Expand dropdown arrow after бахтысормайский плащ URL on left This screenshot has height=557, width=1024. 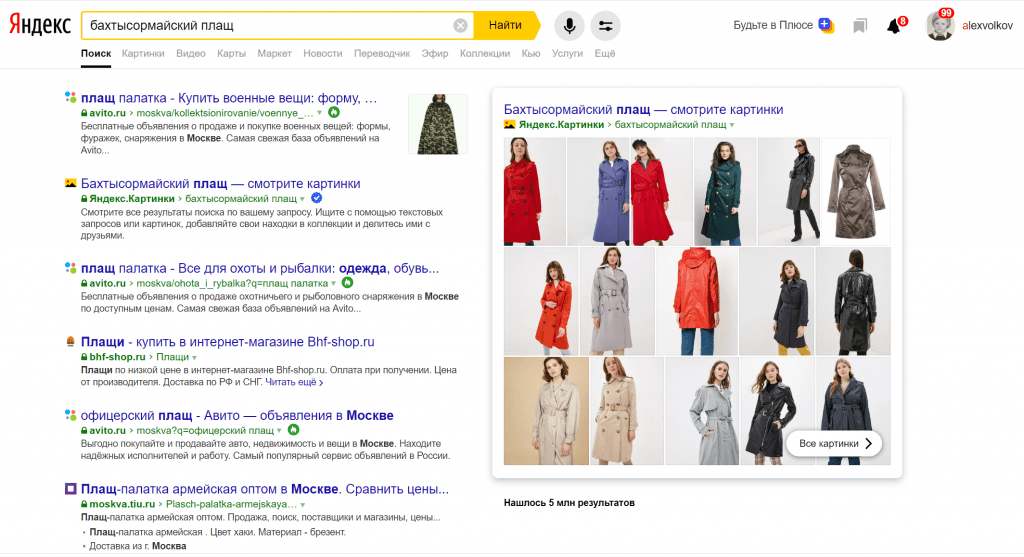click(x=302, y=199)
